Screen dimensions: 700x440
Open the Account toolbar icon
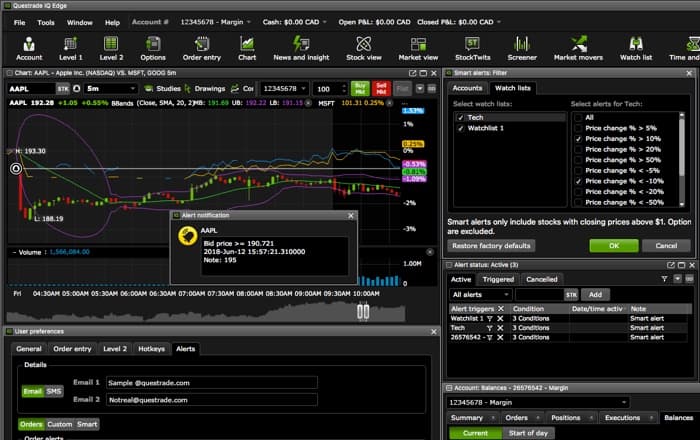pyautogui.click(x=29, y=49)
